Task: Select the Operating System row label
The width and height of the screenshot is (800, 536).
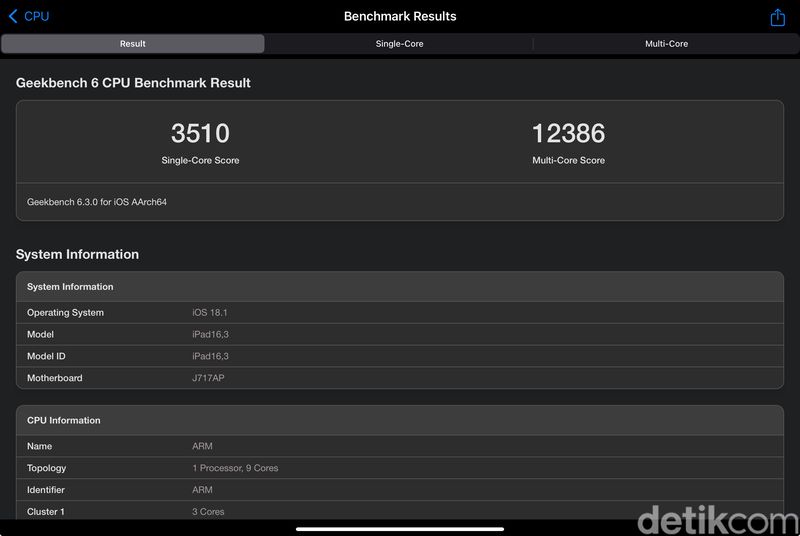Action: (65, 313)
